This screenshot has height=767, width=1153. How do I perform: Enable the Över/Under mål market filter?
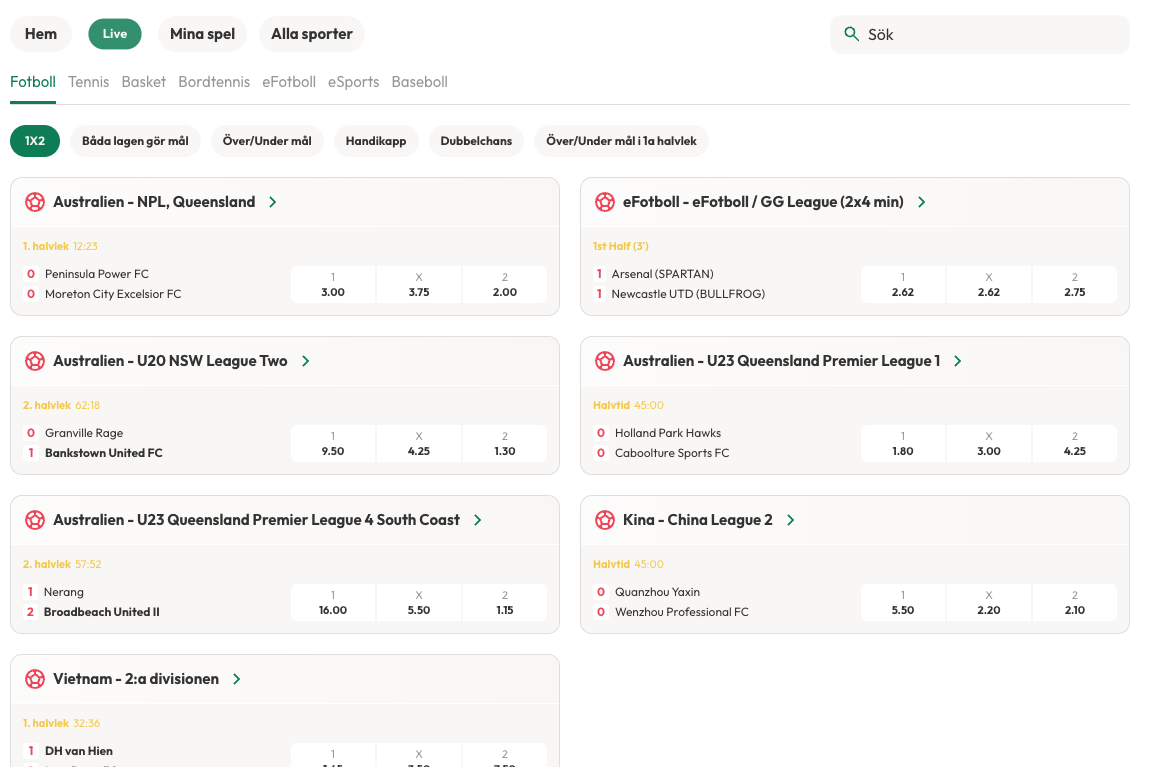pyautogui.click(x=267, y=141)
